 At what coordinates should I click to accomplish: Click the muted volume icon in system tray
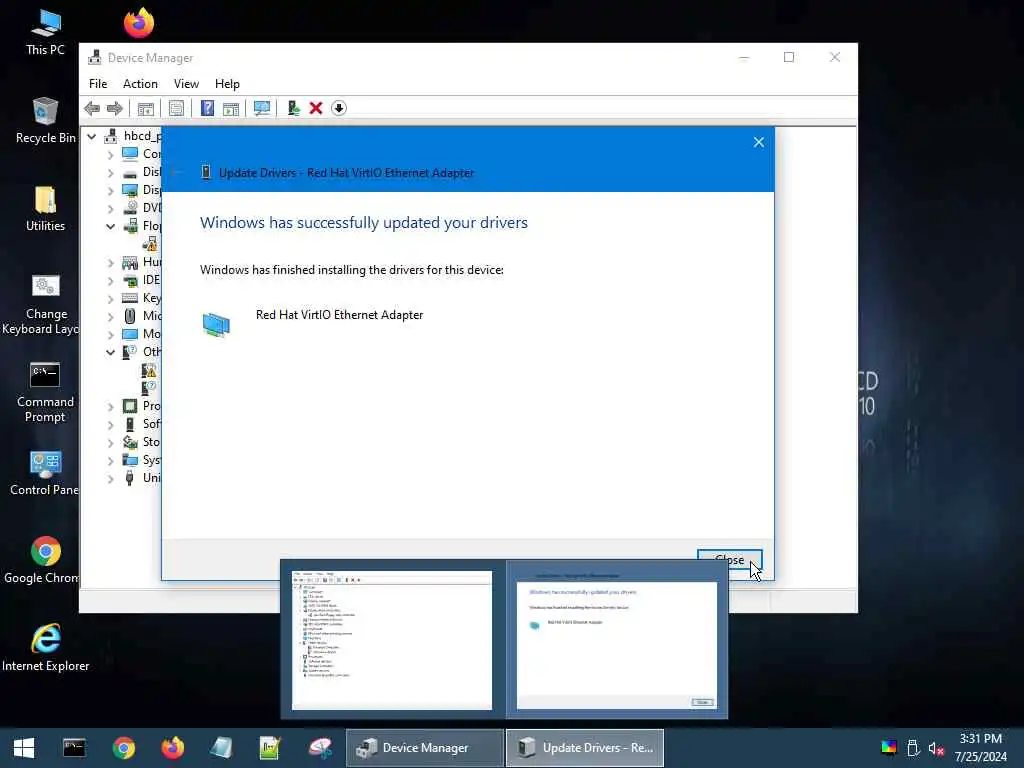point(936,748)
